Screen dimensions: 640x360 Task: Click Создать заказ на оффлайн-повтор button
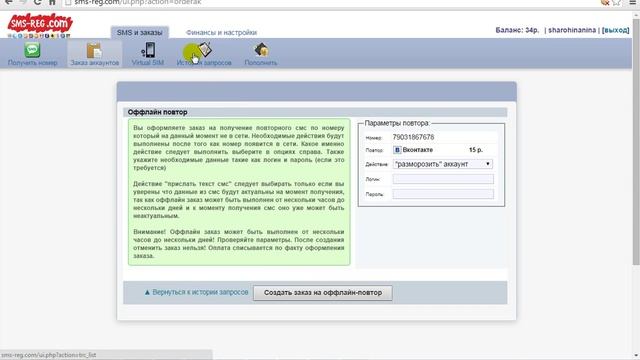pyautogui.click(x=322, y=293)
